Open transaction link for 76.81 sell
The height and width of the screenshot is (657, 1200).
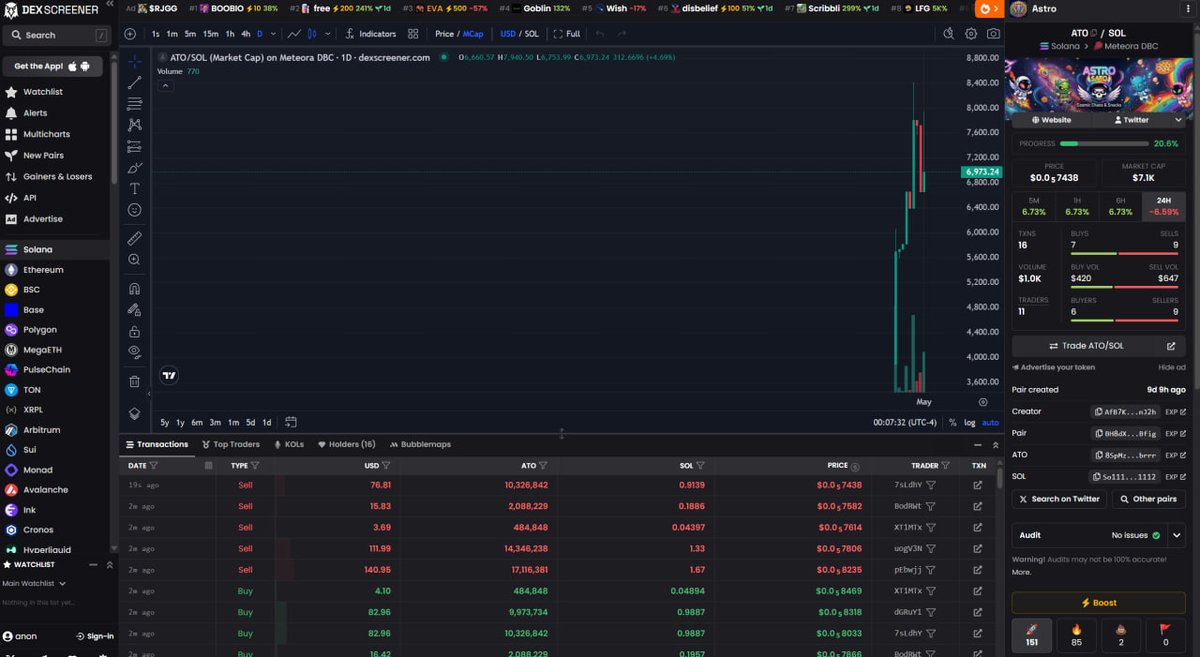point(977,485)
